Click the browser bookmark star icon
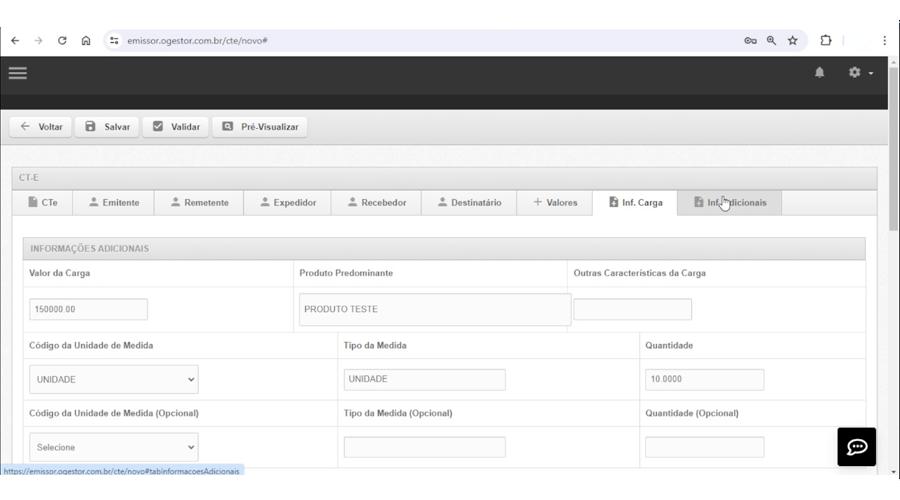 click(793, 41)
